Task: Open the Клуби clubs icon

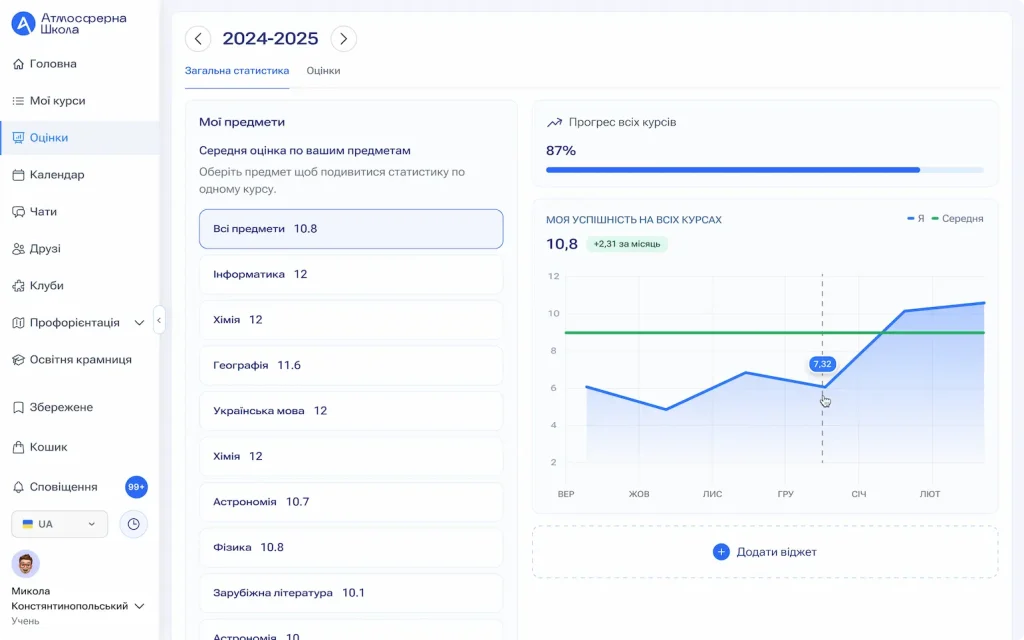Action: 20,286
